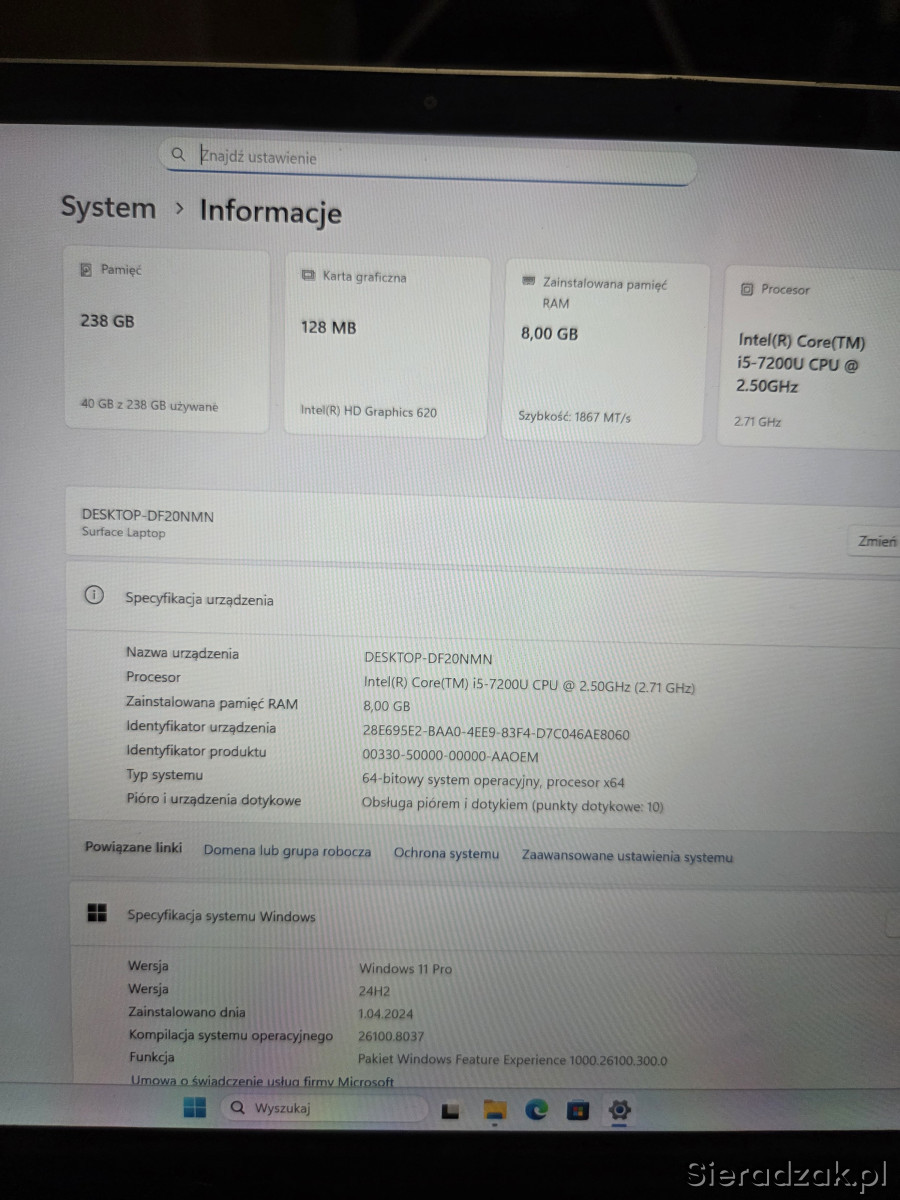Click the Settings gear taskbar icon
Viewport: 900px width, 1200px height.
click(x=619, y=1109)
